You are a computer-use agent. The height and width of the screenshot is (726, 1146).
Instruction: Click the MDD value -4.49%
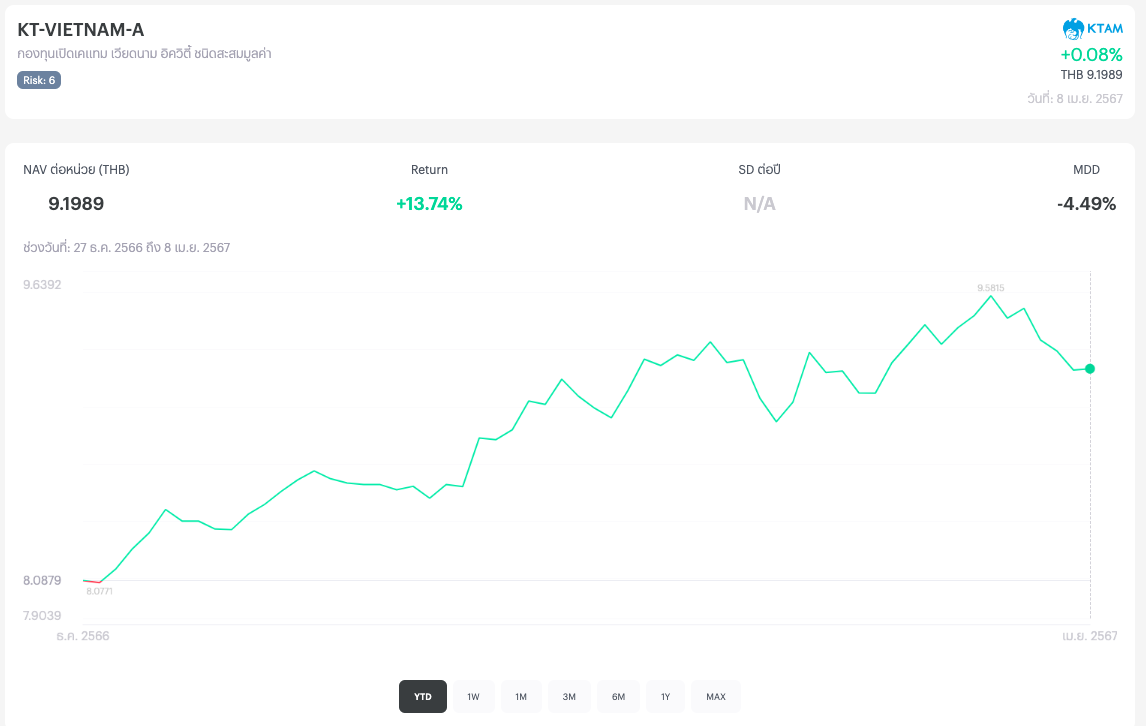coord(1086,204)
